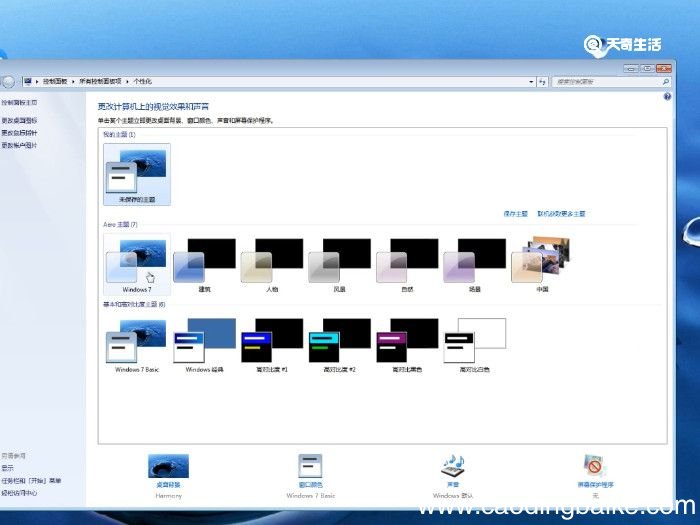Click the 个性化 breadcrumb

[x=142, y=81]
